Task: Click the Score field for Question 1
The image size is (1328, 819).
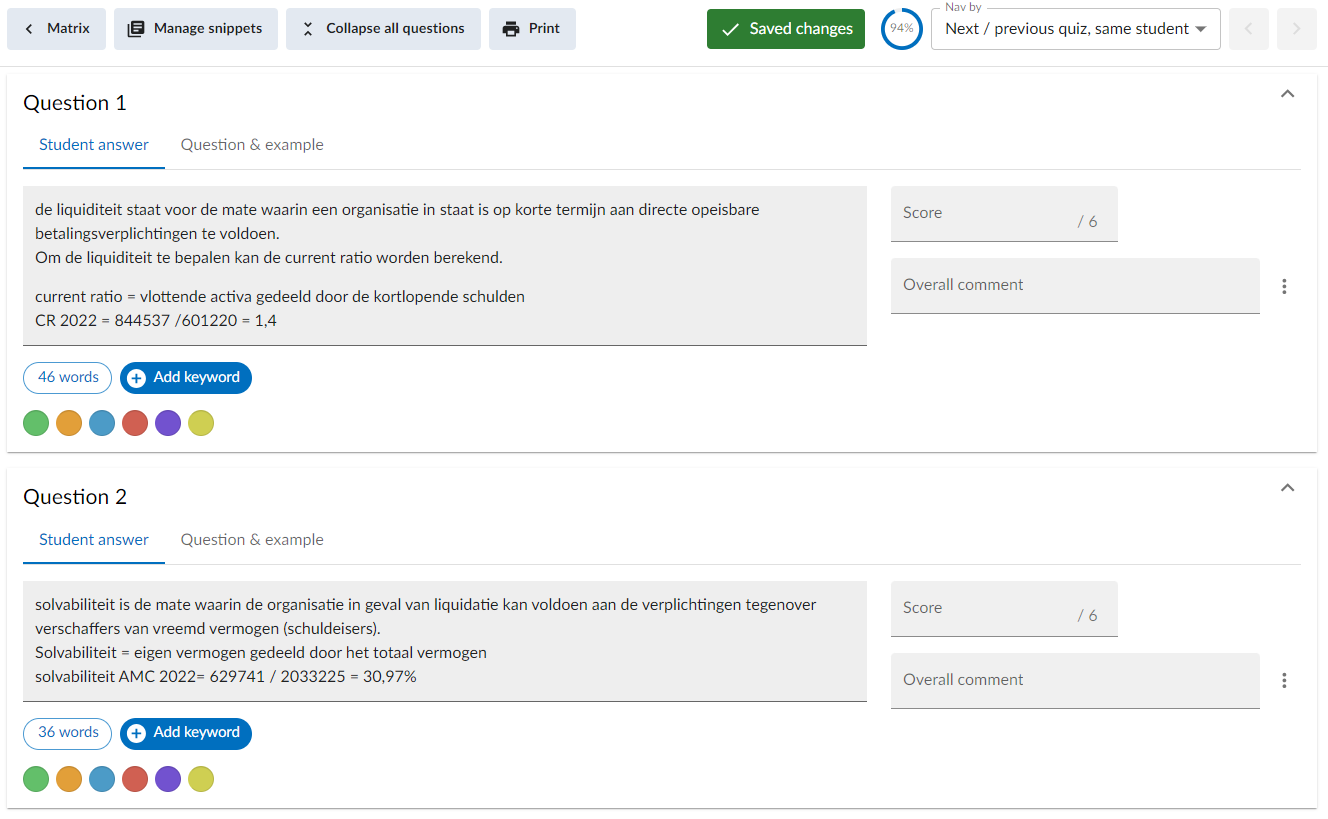Action: coord(1004,213)
